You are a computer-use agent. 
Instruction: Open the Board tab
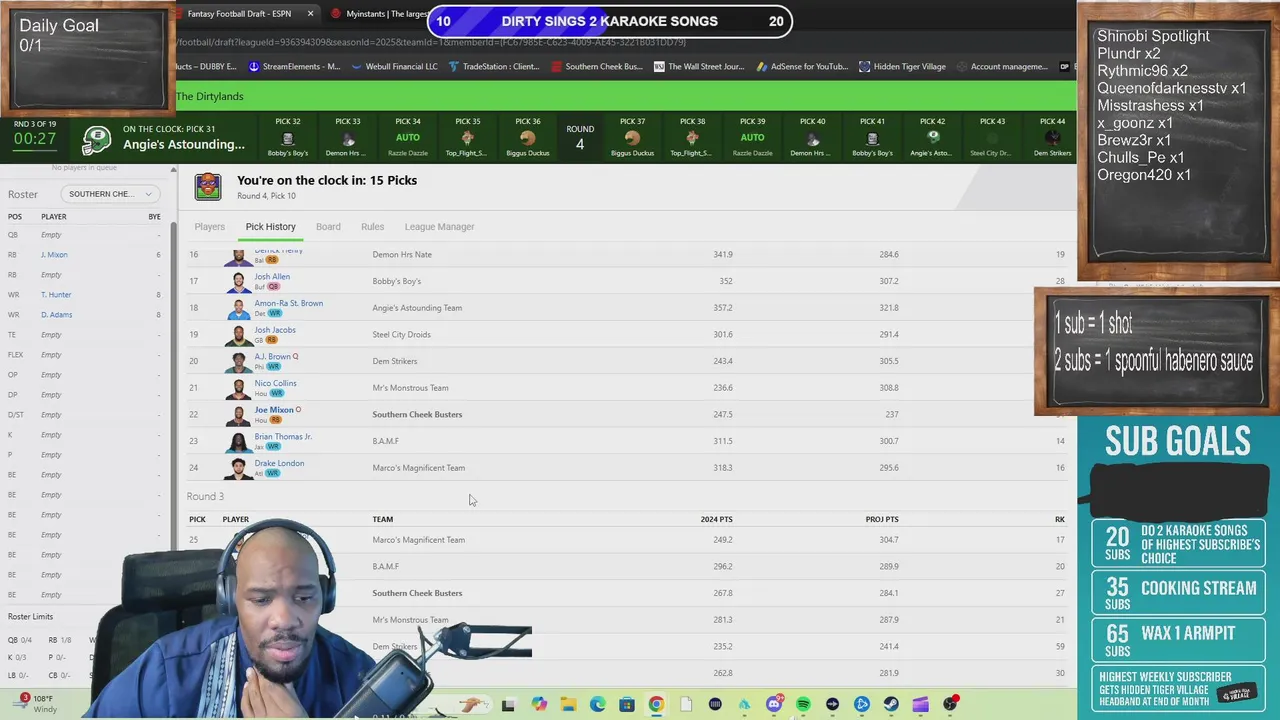[x=328, y=227]
